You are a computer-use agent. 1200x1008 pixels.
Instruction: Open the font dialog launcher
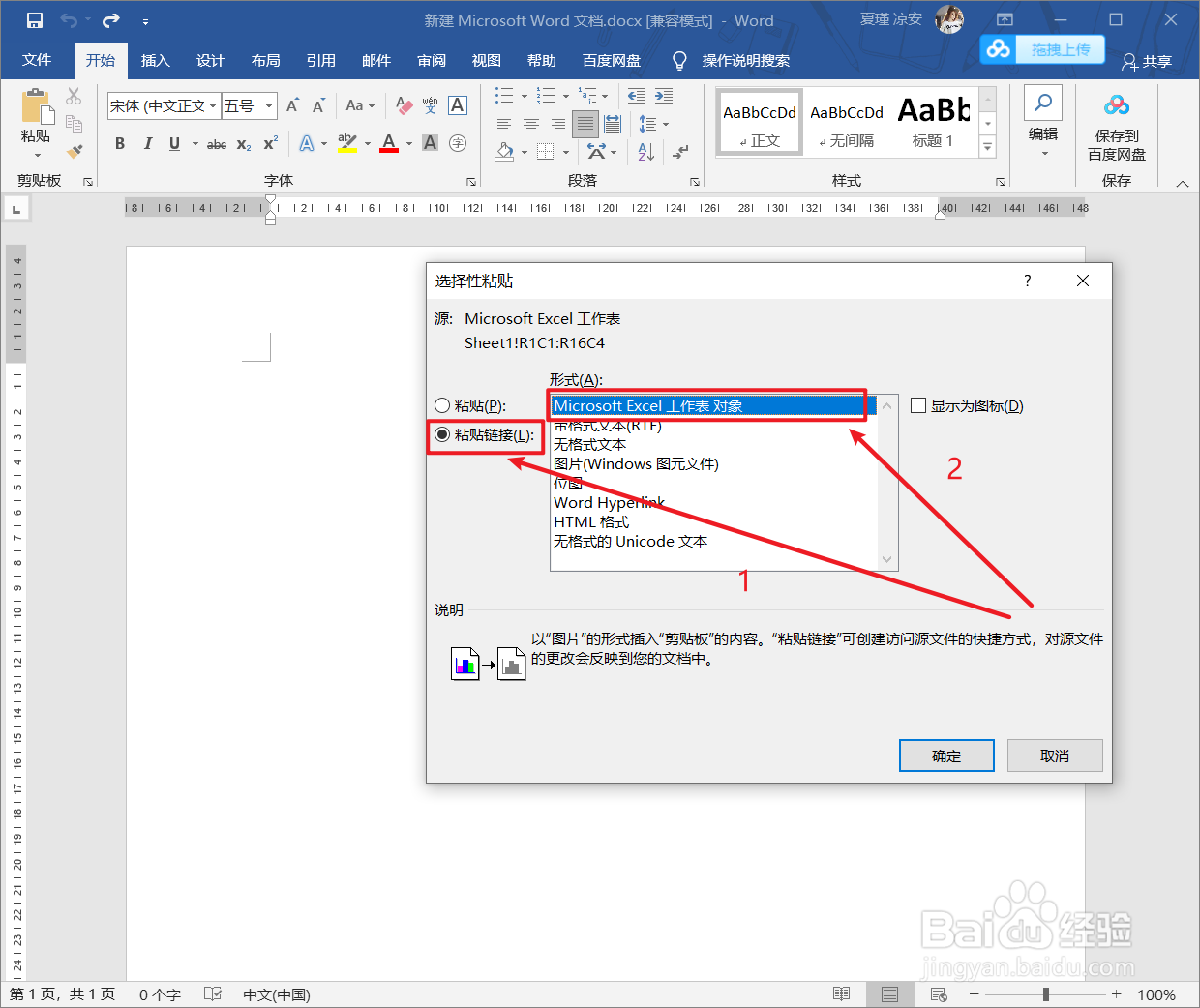pyautogui.click(x=471, y=181)
